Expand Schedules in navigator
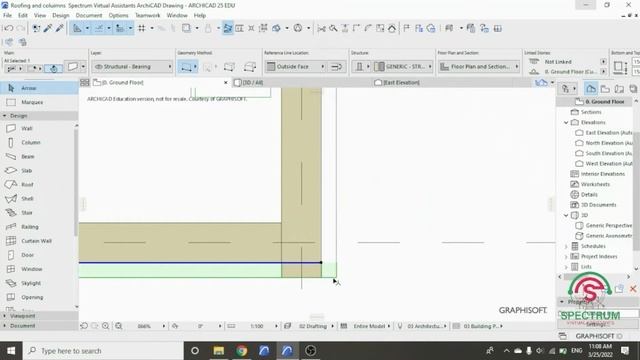The image size is (640, 360). point(566,246)
